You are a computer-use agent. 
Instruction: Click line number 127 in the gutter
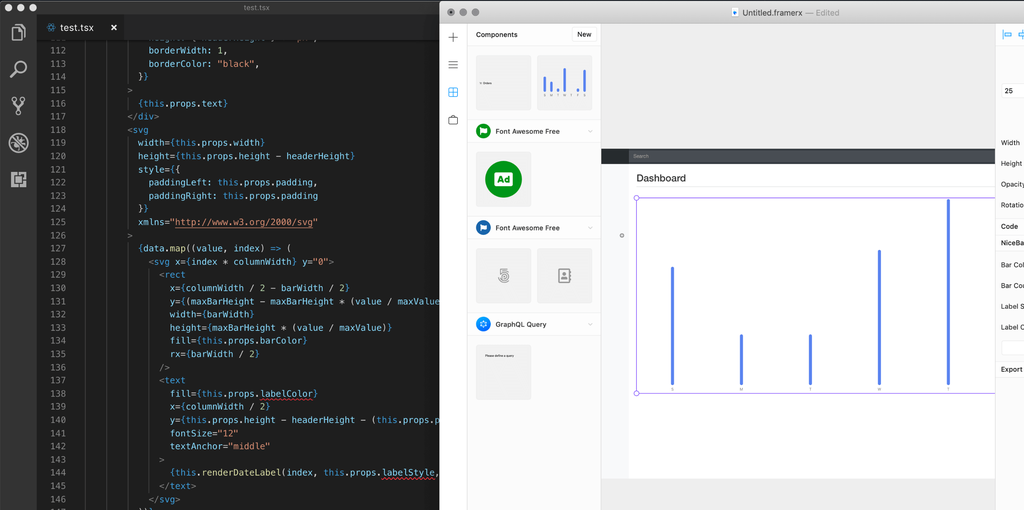[58, 248]
